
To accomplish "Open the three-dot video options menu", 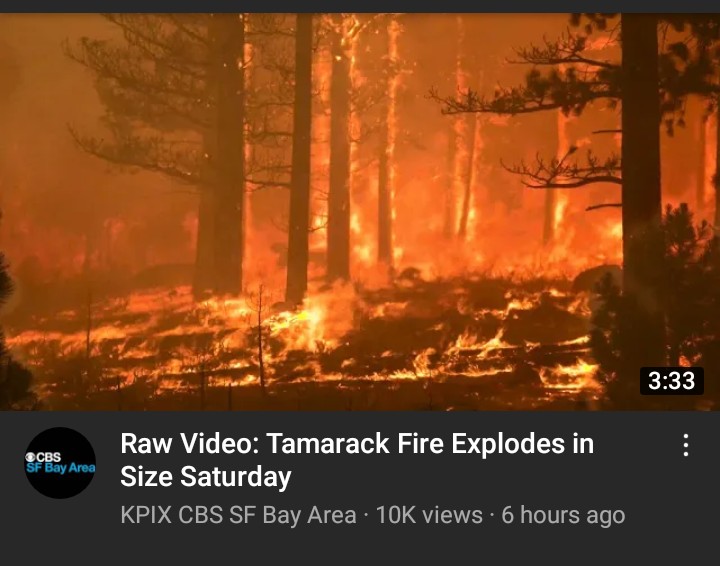I will 686,445.
